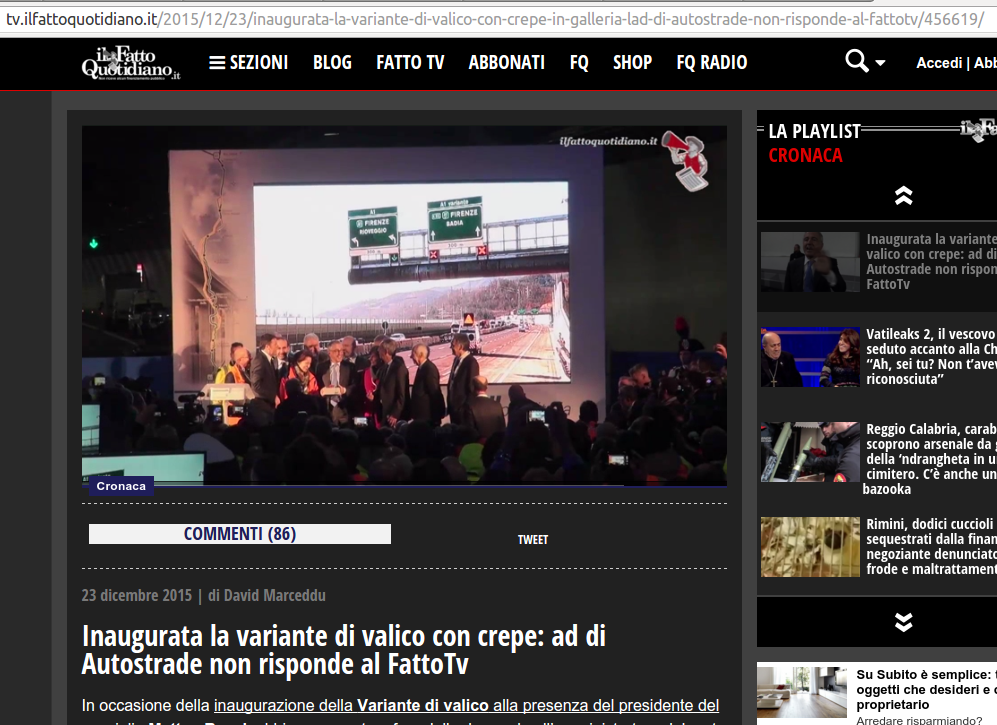Click the Reggio Calabria carabinieri playlist title
997x725 pixels.
click(931, 459)
